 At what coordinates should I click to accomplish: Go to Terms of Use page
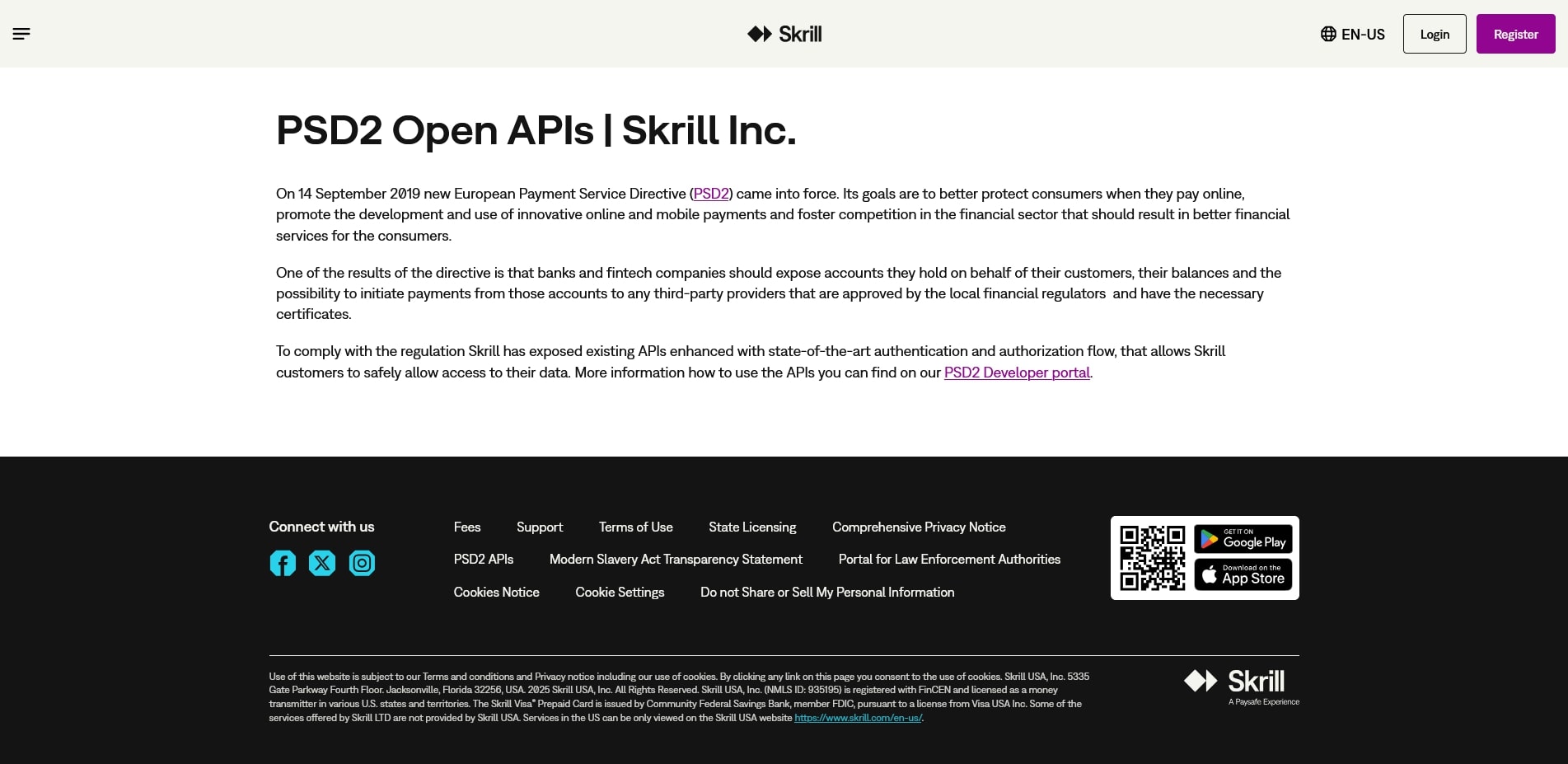pos(635,527)
